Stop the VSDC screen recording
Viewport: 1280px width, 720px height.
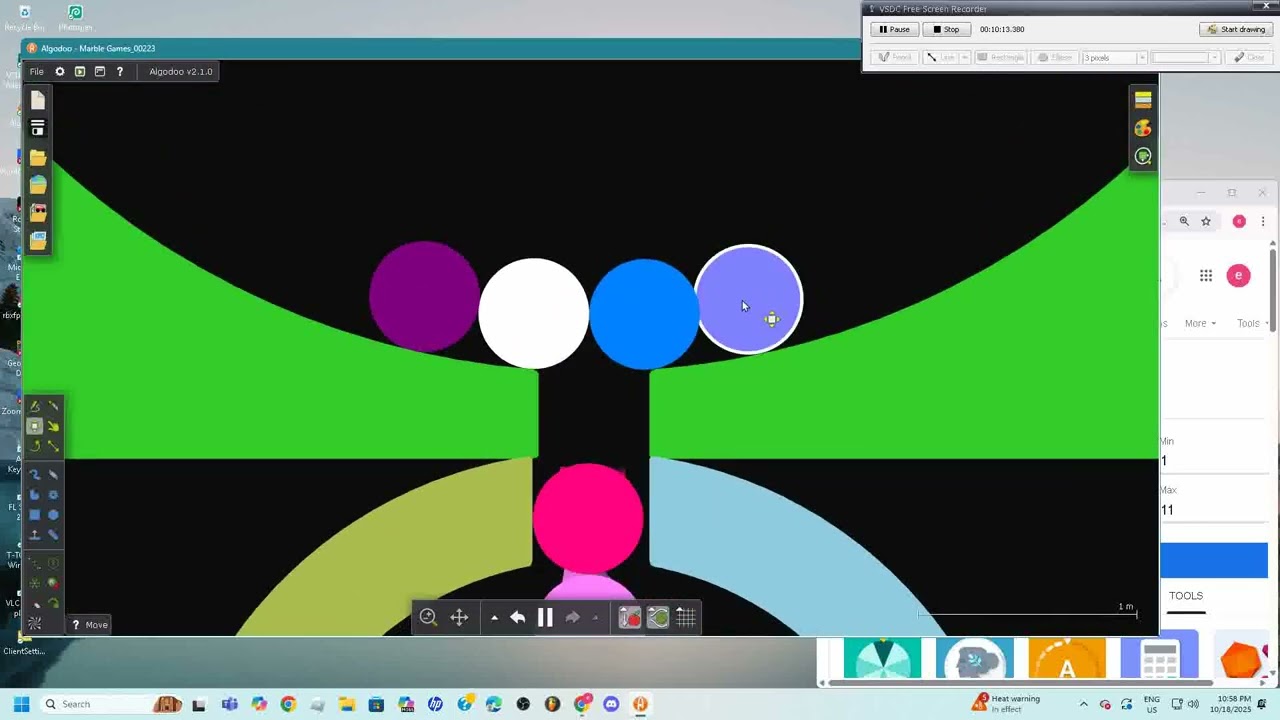[946, 29]
